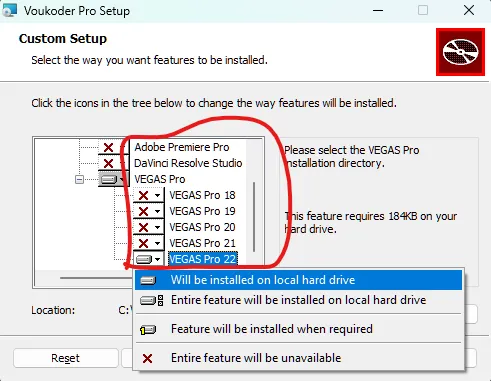The image size is (491, 381).
Task: Click the red disc logo in the header
Action: coord(460,52)
